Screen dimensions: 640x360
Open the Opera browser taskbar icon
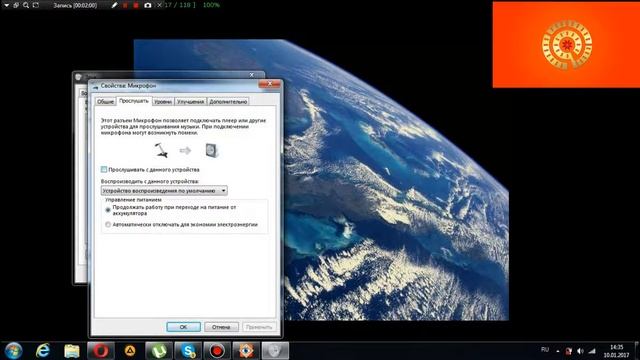coord(100,351)
